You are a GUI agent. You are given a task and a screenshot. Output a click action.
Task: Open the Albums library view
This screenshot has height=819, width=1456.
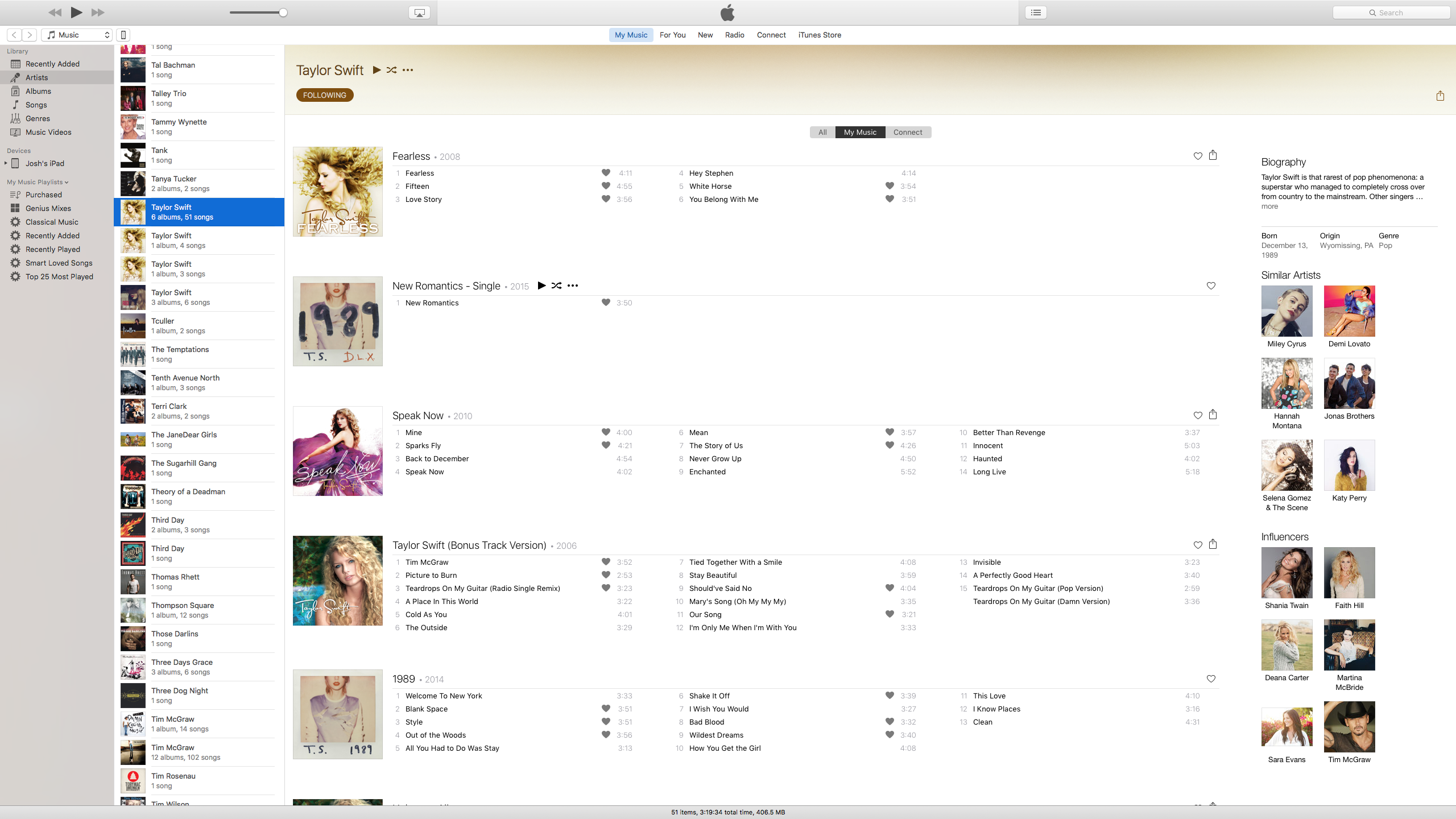click(57, 91)
